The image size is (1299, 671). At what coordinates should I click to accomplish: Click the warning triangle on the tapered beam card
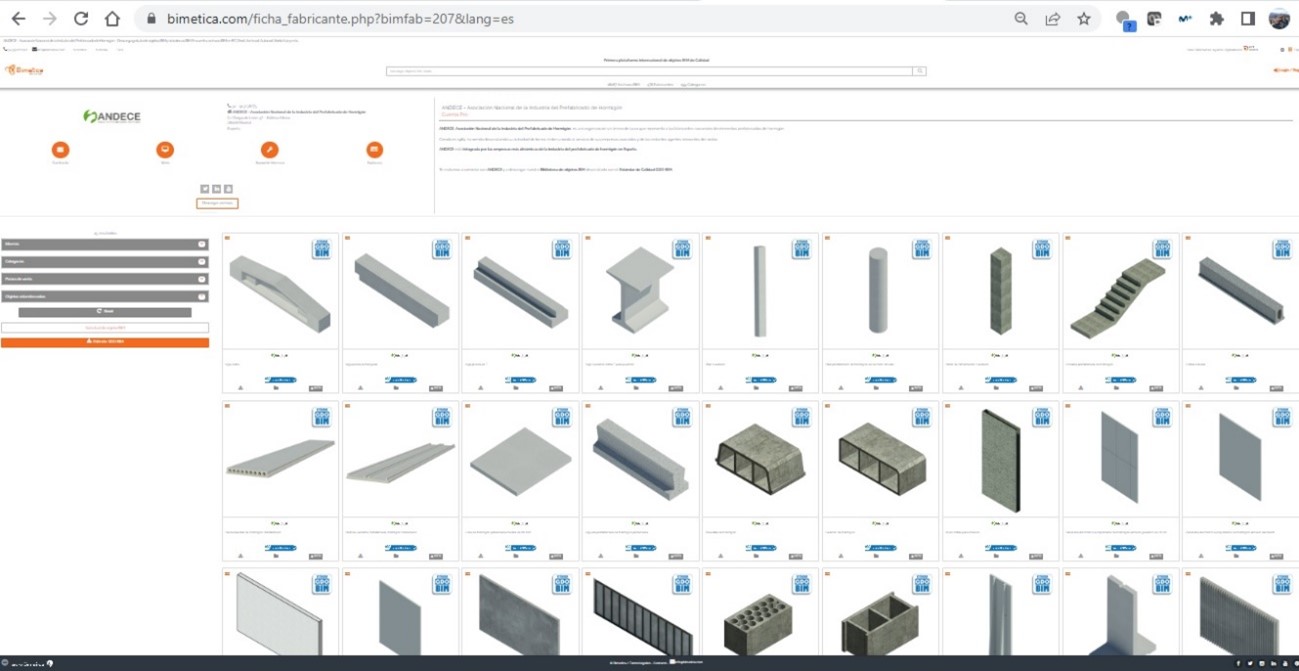coord(242,388)
